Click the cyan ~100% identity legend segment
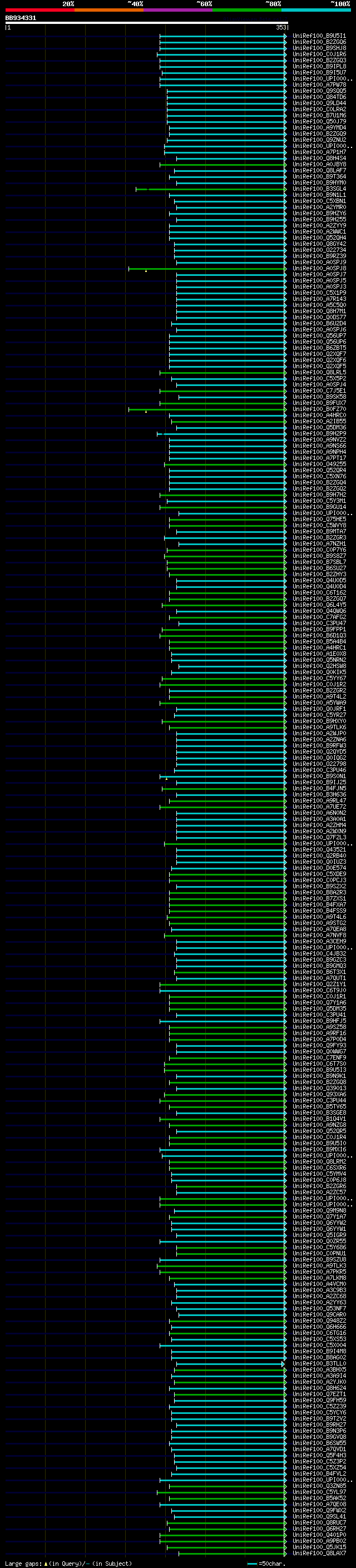This screenshot has width=356, height=1568. 315,10
